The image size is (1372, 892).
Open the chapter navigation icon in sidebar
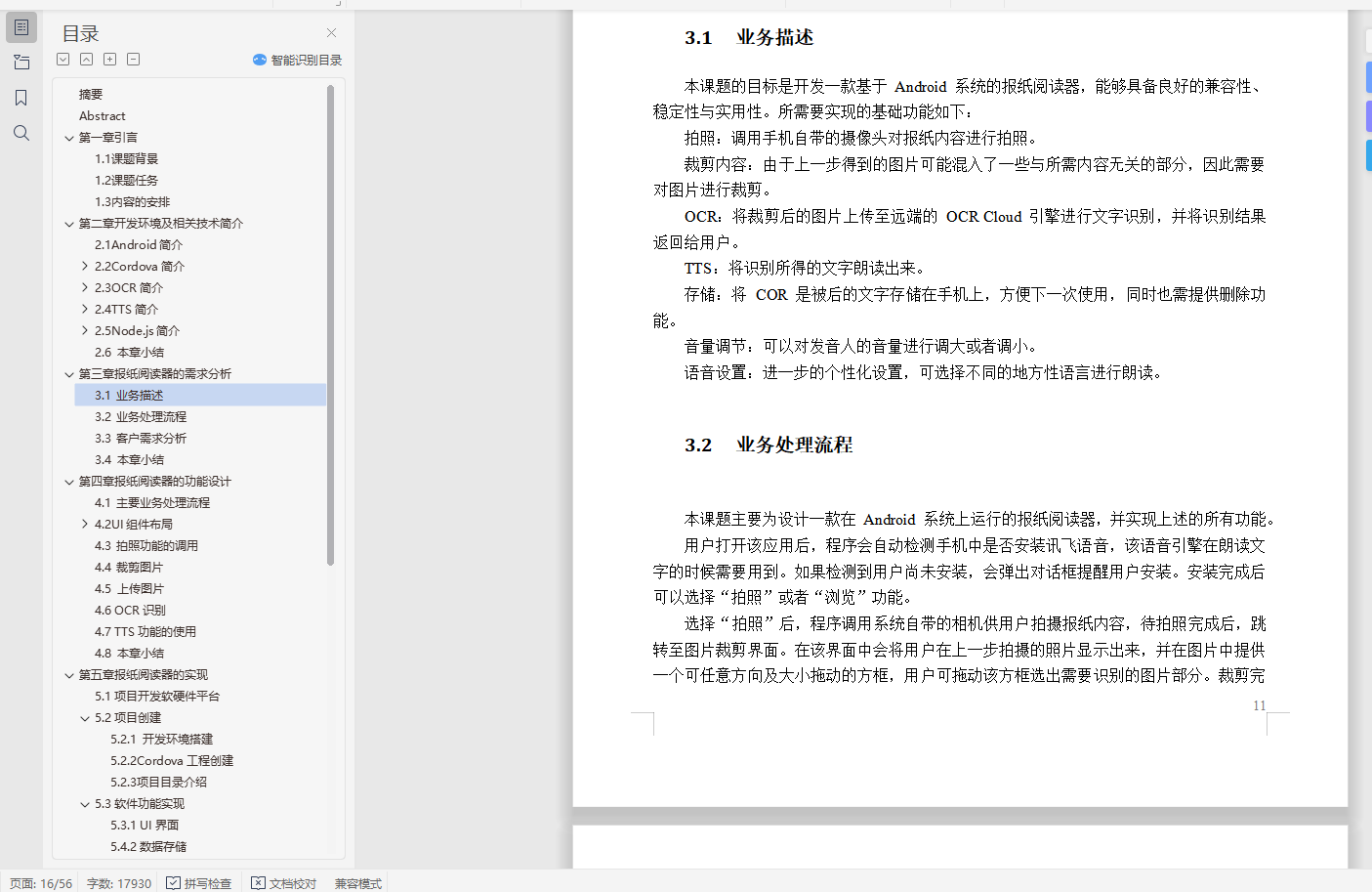pos(21,63)
